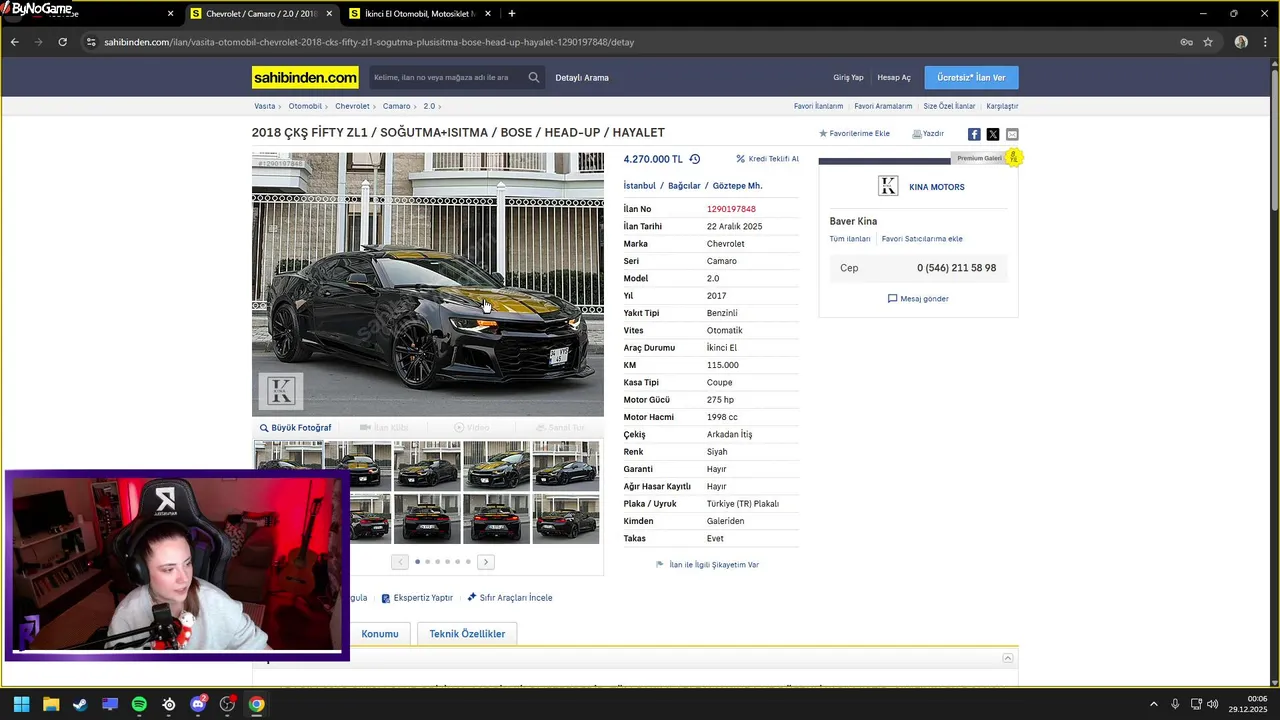Viewport: 1280px width, 720px height.
Task: Click the Camaro breadcrumb
Action: [396, 106]
